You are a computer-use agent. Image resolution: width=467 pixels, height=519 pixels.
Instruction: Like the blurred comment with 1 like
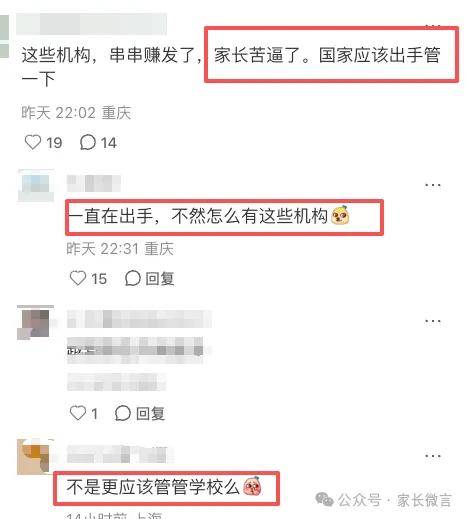[x=78, y=413]
